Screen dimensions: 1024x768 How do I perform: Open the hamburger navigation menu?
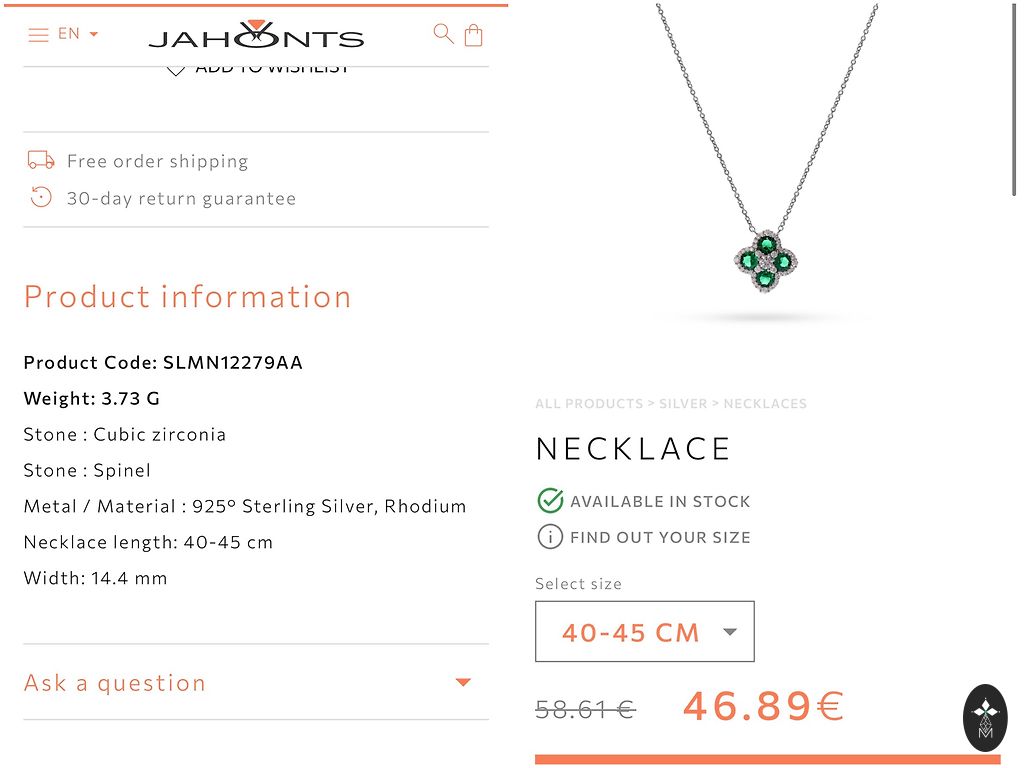pos(38,35)
